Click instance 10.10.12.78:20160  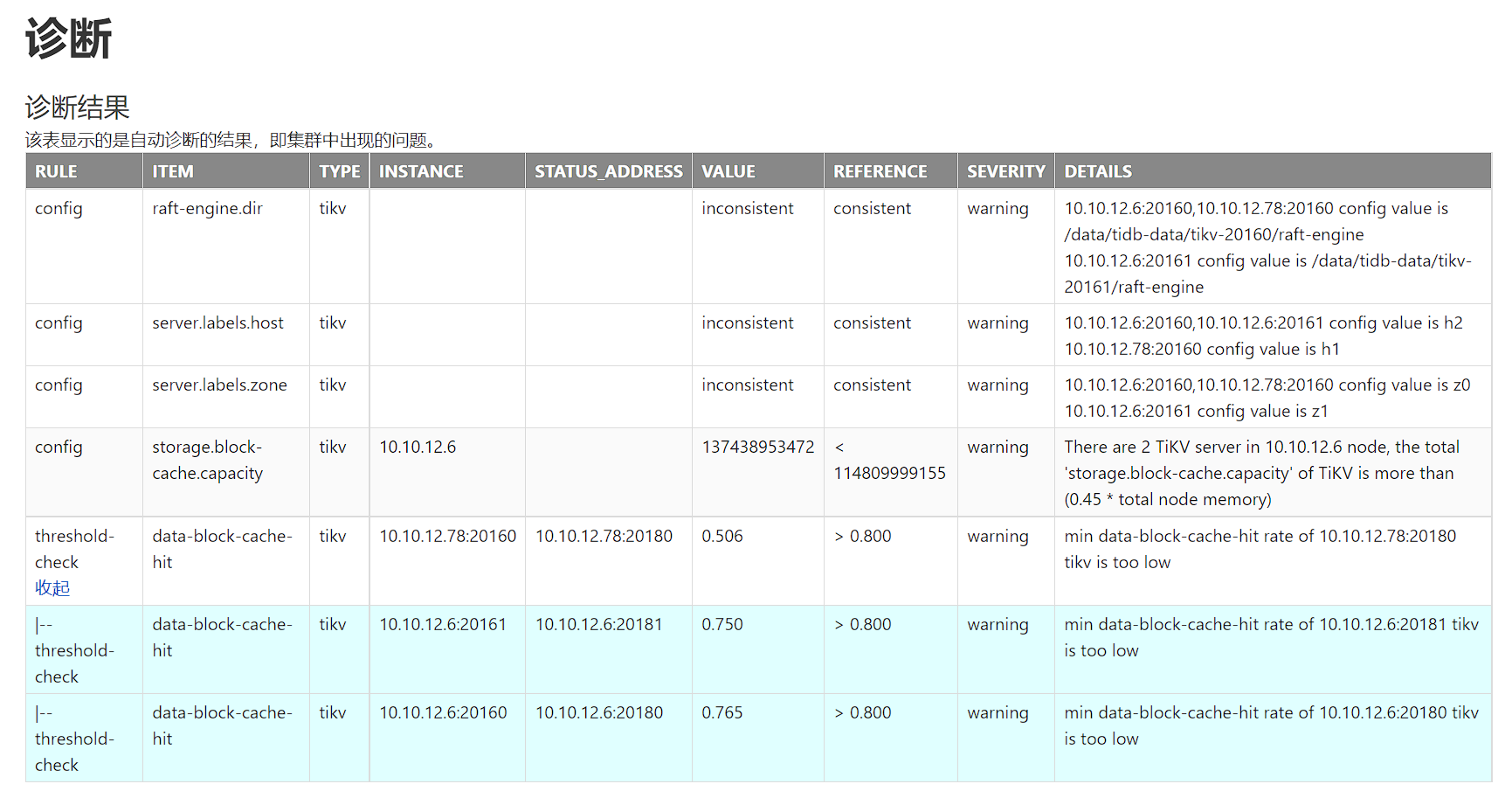coord(447,537)
